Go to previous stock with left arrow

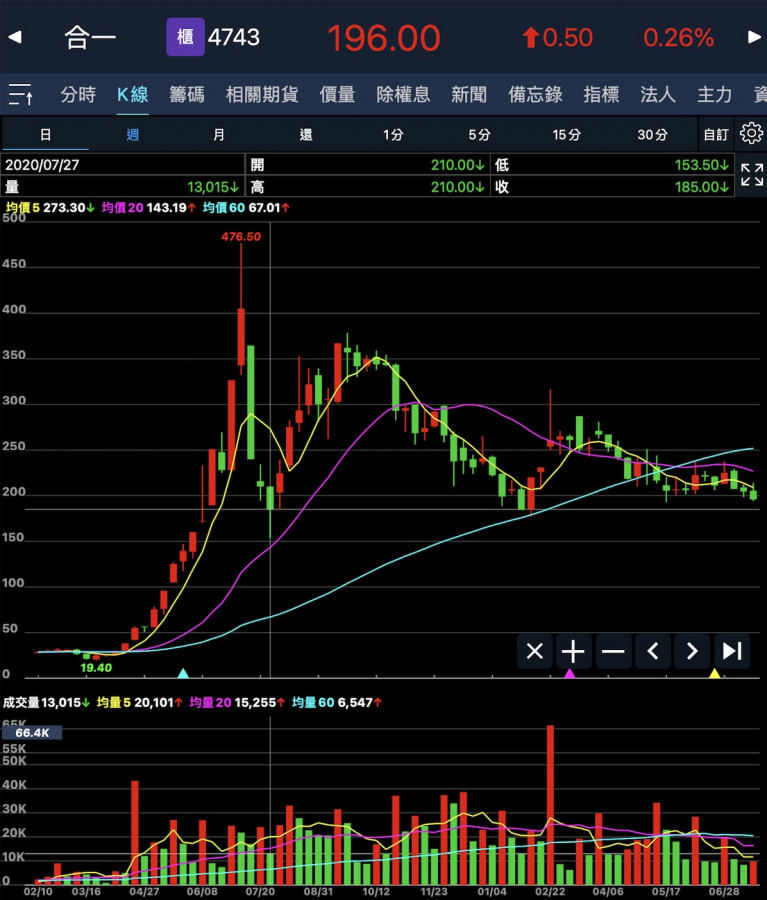[x=15, y=38]
